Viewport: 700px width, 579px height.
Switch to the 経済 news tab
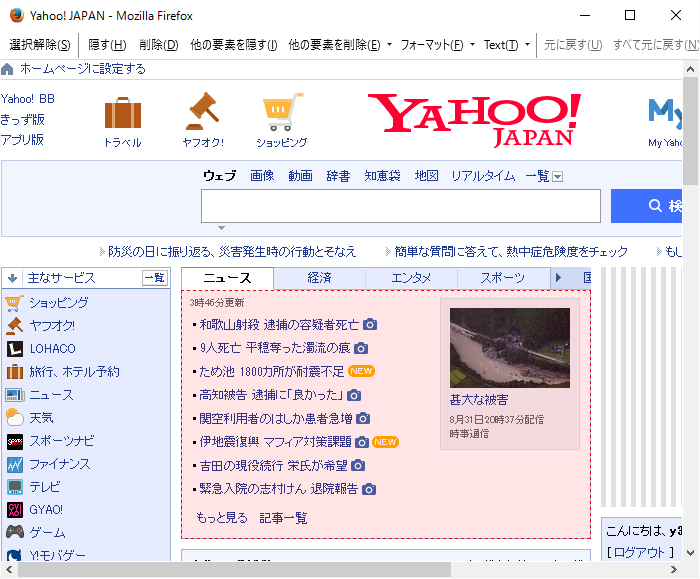320,278
